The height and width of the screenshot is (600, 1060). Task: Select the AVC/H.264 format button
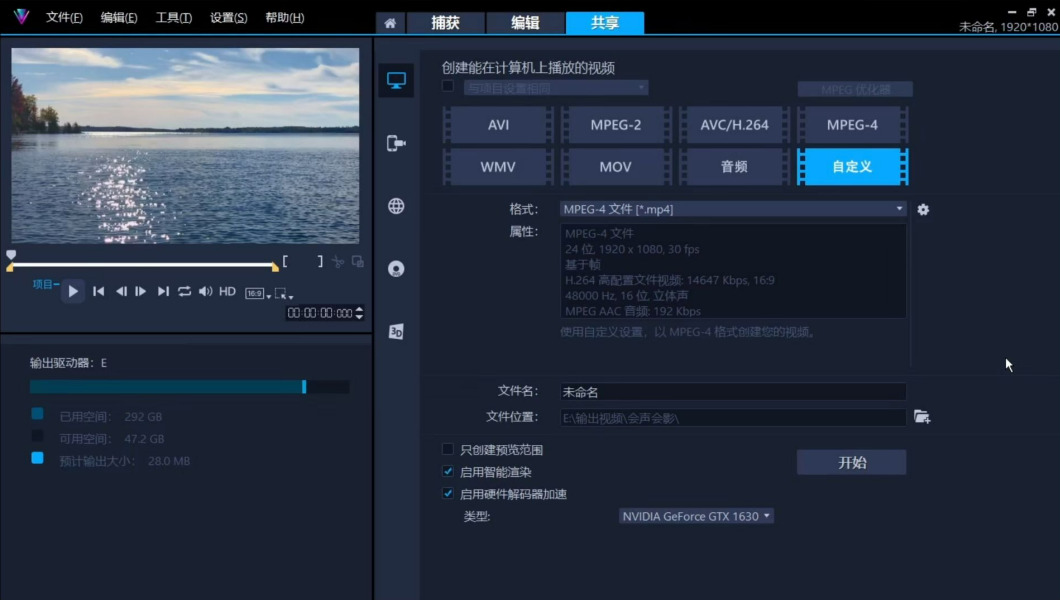734,125
